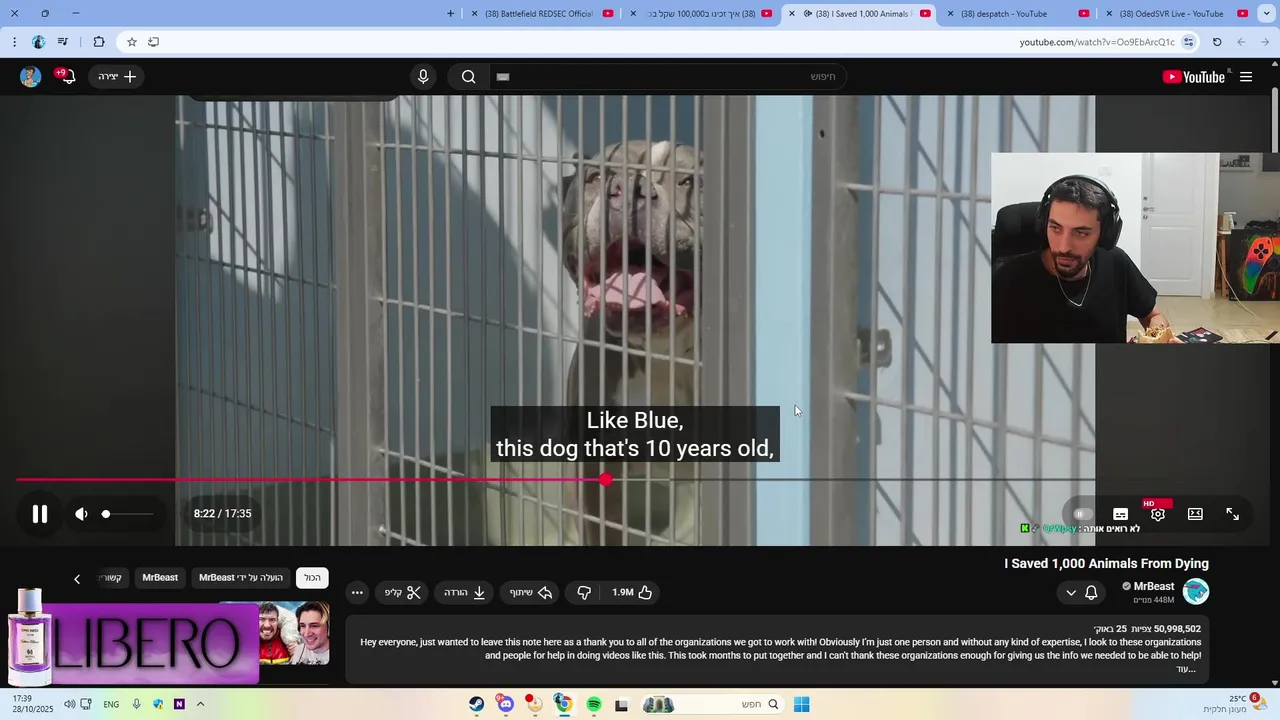This screenshot has width=1280, height=720.
Task: Pause the video playback
Action: coord(40,514)
